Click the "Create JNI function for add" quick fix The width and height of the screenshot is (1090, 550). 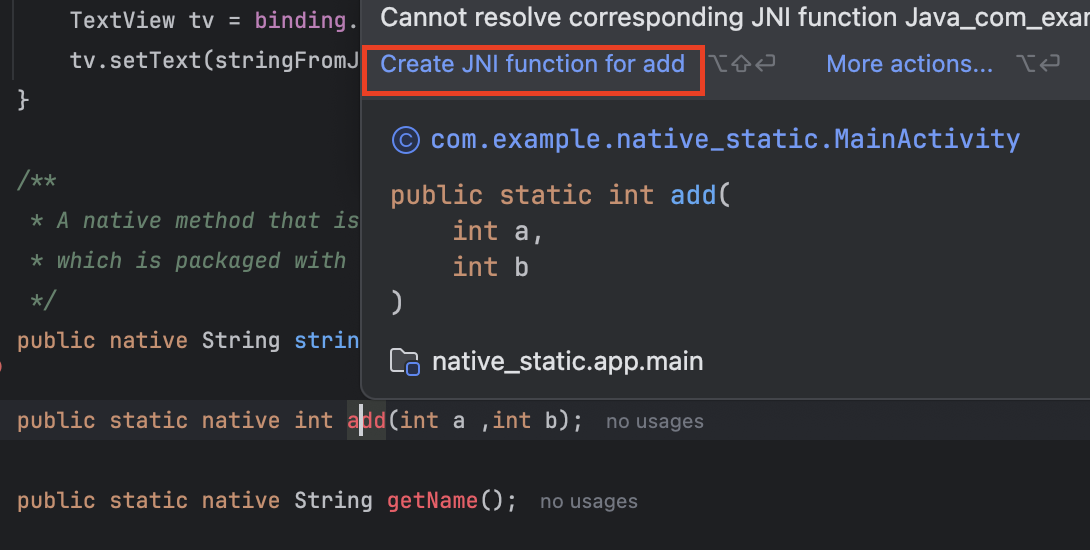[x=532, y=64]
